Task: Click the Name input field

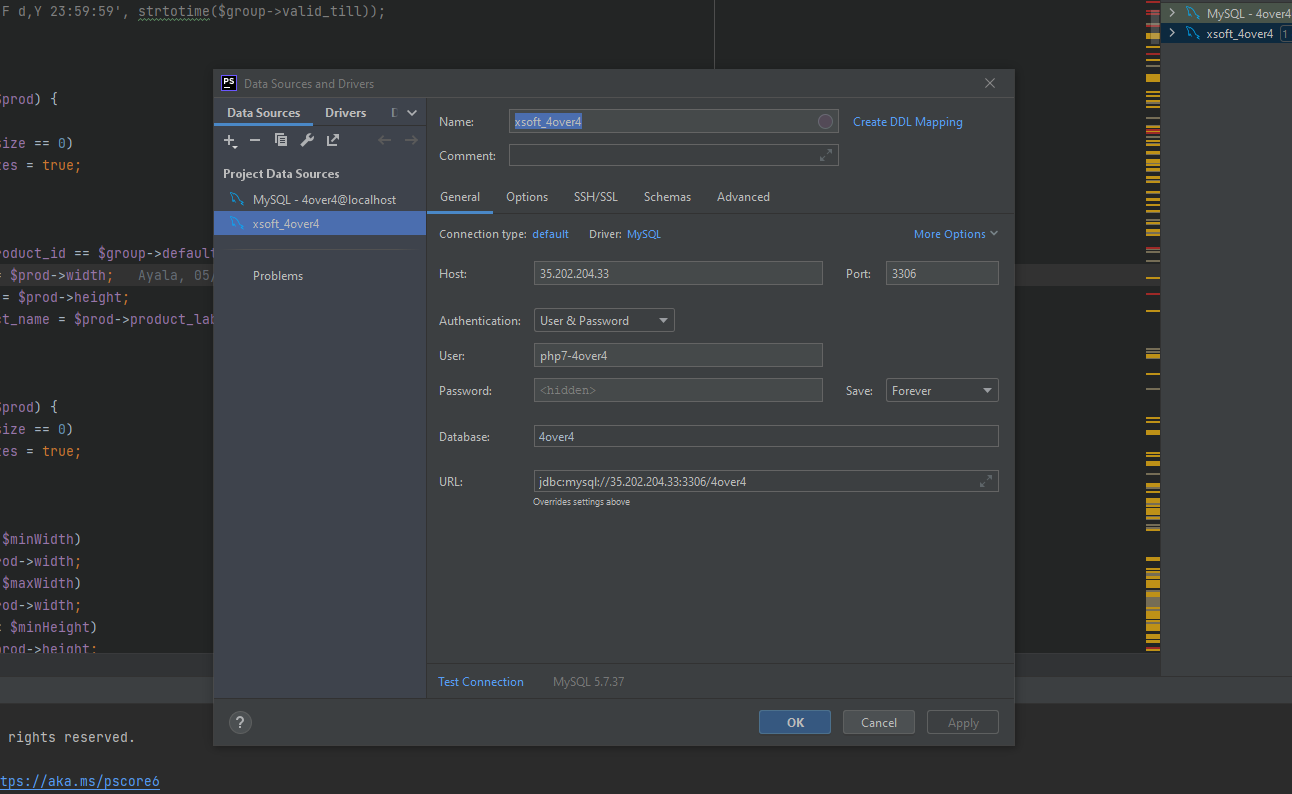Action: (674, 121)
